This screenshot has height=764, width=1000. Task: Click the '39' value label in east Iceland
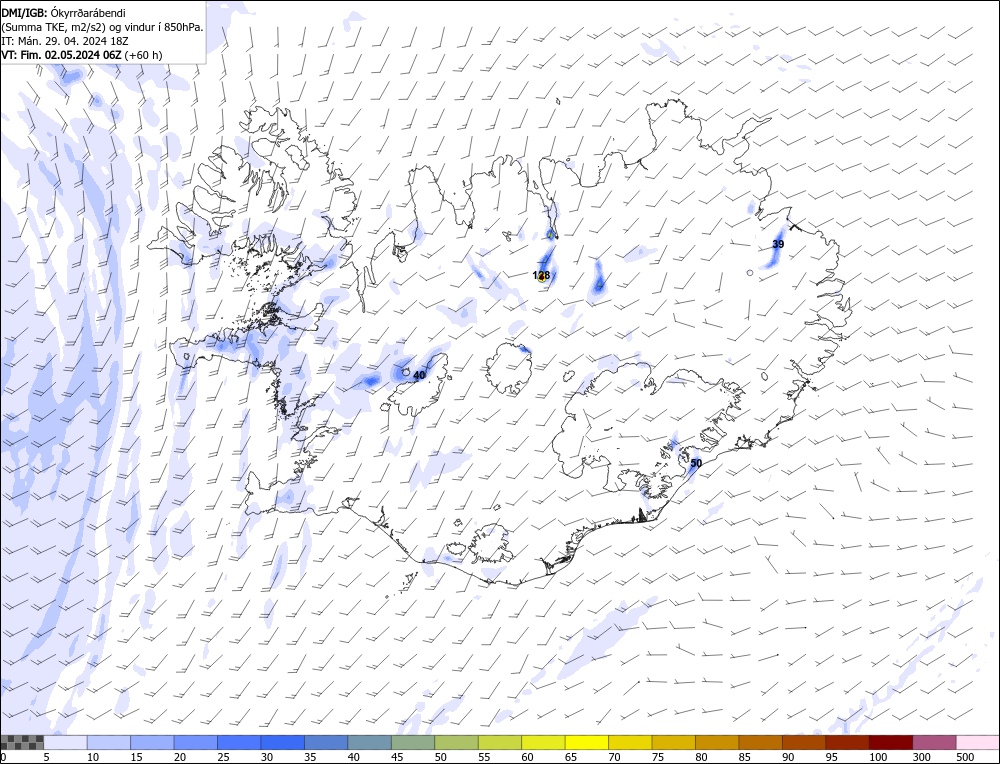(778, 244)
